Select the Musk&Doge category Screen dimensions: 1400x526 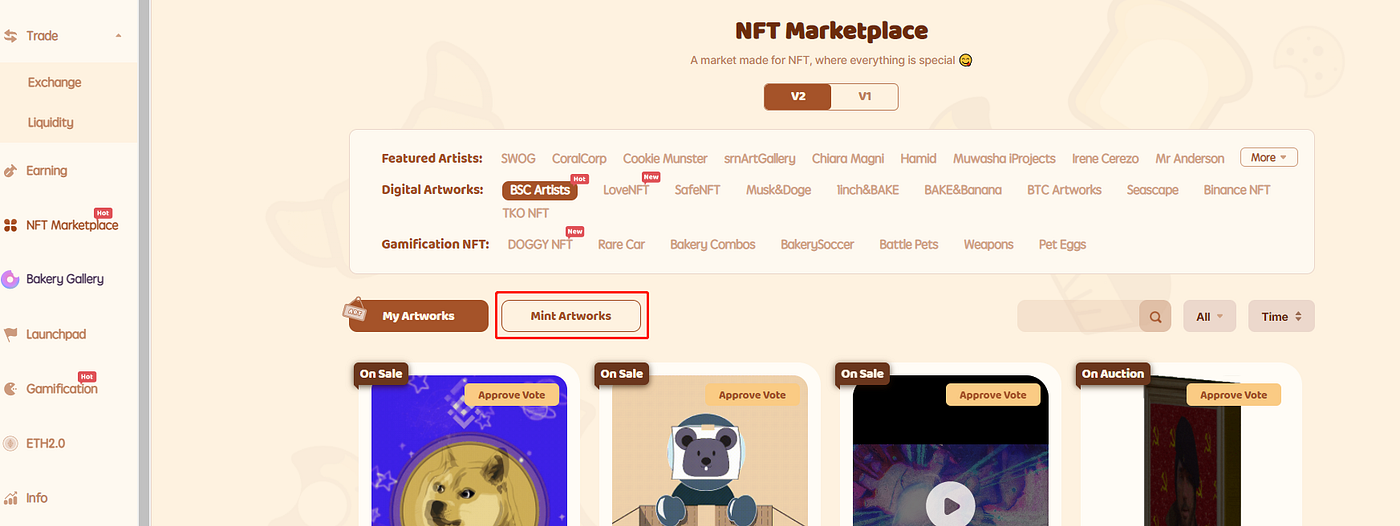[x=778, y=190]
